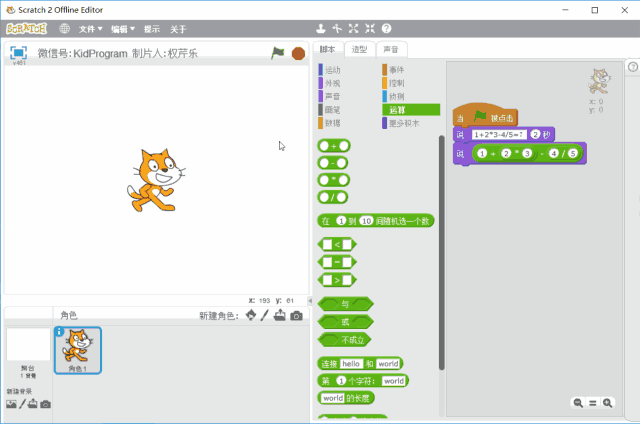
Task: Paint a new sprite with brush icon
Action: click(265, 316)
